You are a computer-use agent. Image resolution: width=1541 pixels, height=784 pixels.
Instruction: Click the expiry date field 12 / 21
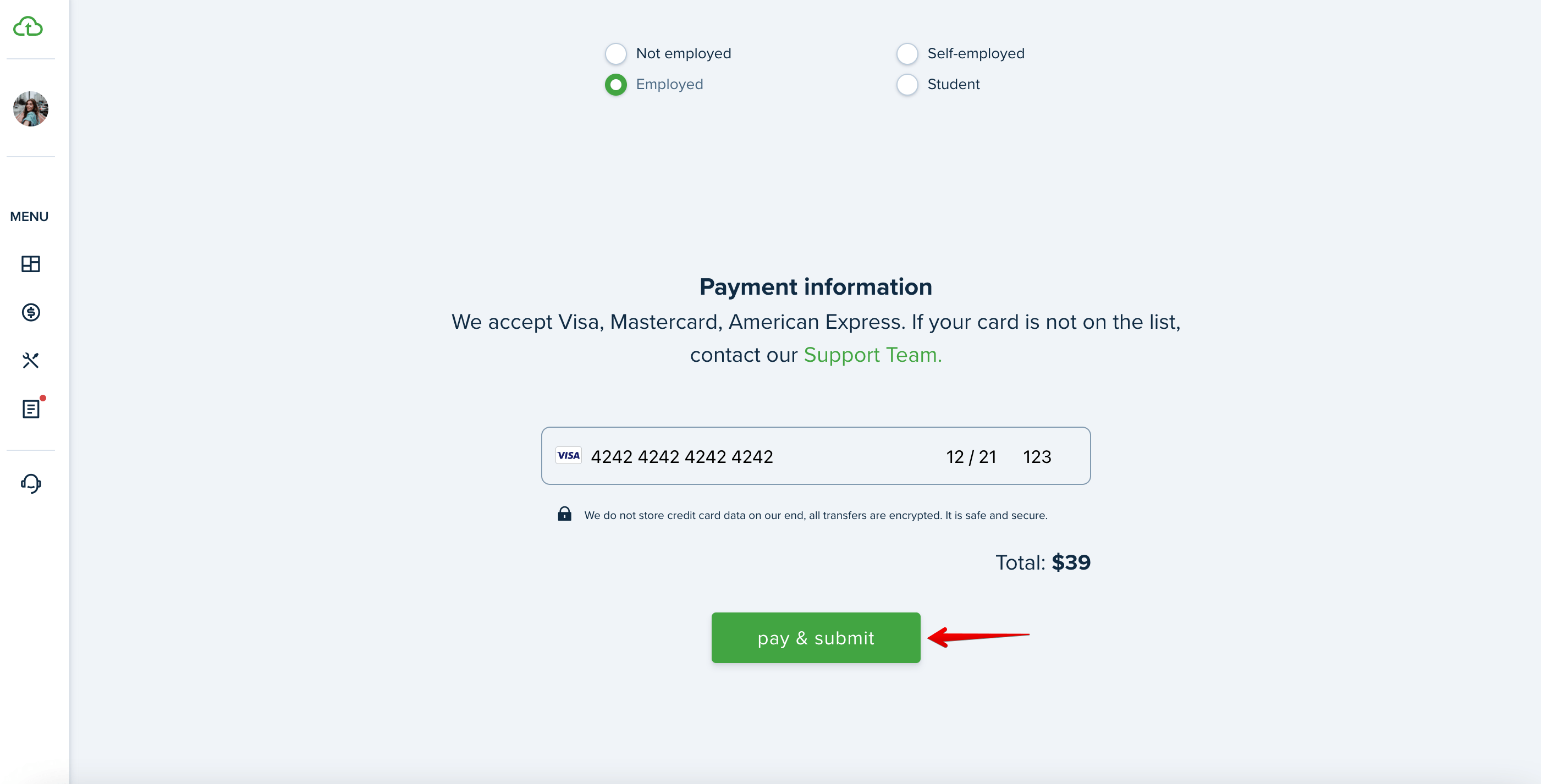pos(970,456)
